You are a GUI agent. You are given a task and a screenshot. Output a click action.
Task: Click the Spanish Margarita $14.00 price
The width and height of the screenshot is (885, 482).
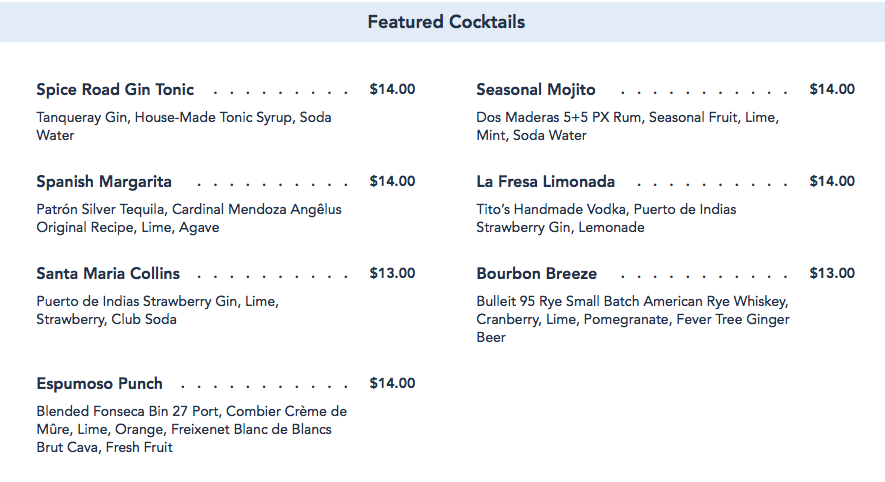392,182
